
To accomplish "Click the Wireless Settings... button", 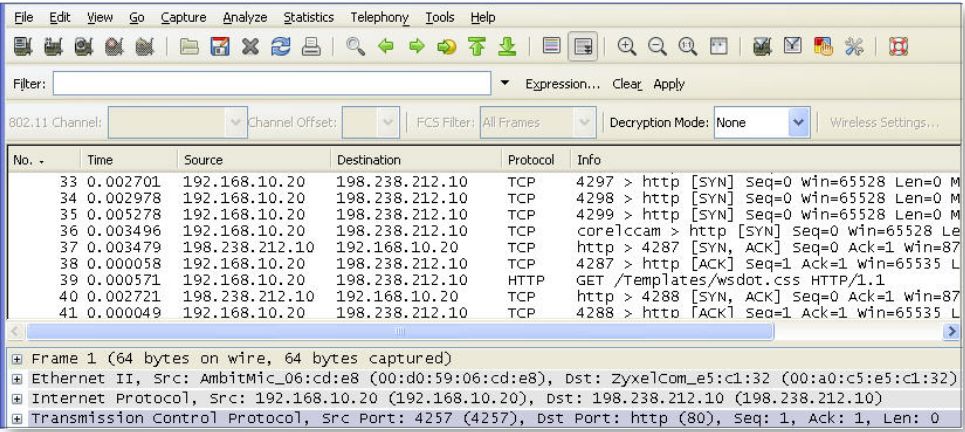I will pyautogui.click(x=884, y=122).
